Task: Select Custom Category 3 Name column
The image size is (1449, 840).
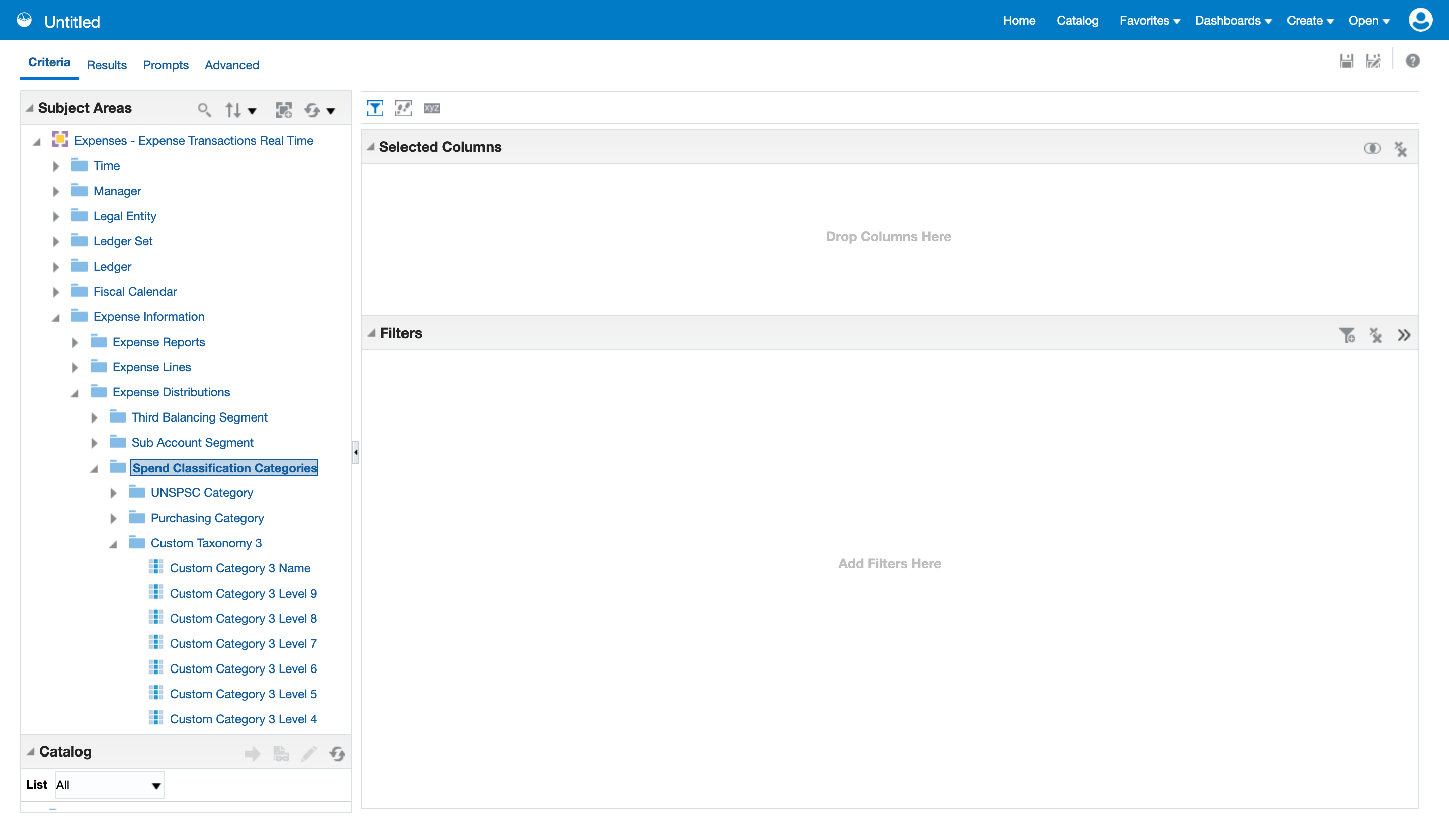Action: [x=240, y=568]
